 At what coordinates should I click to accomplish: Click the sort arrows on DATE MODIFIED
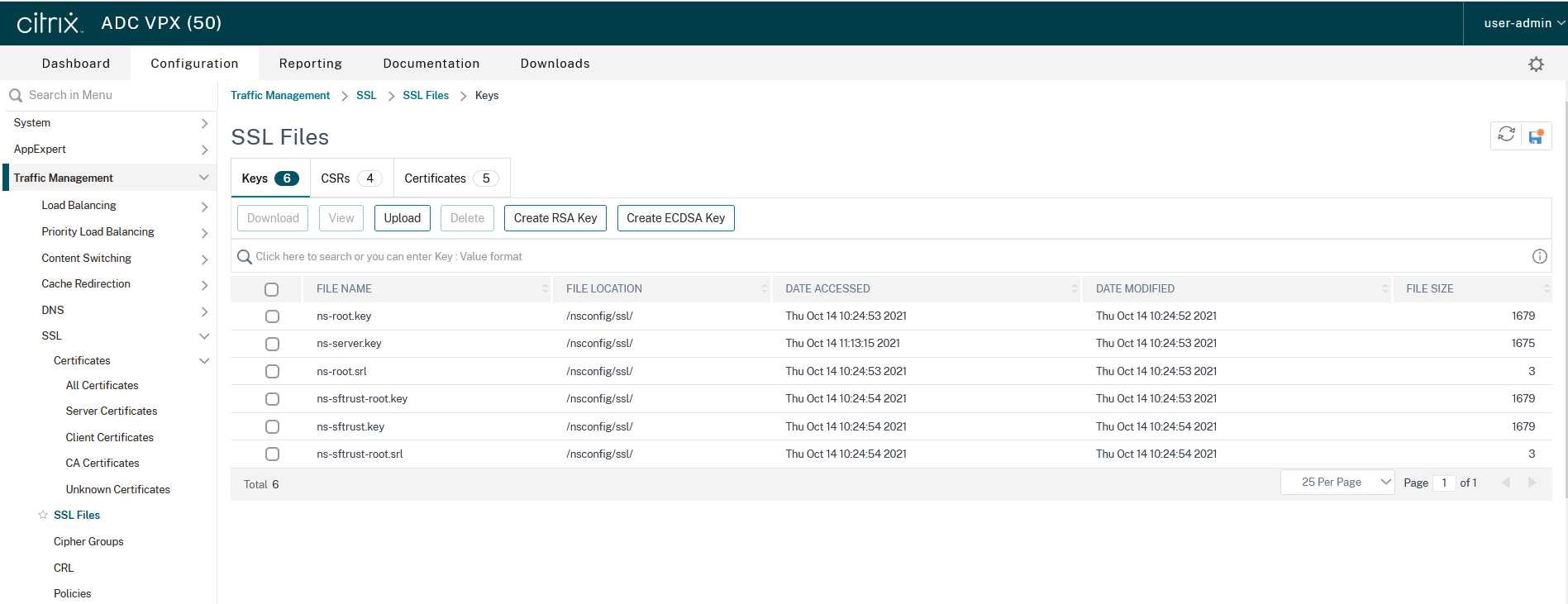pyautogui.click(x=1385, y=288)
